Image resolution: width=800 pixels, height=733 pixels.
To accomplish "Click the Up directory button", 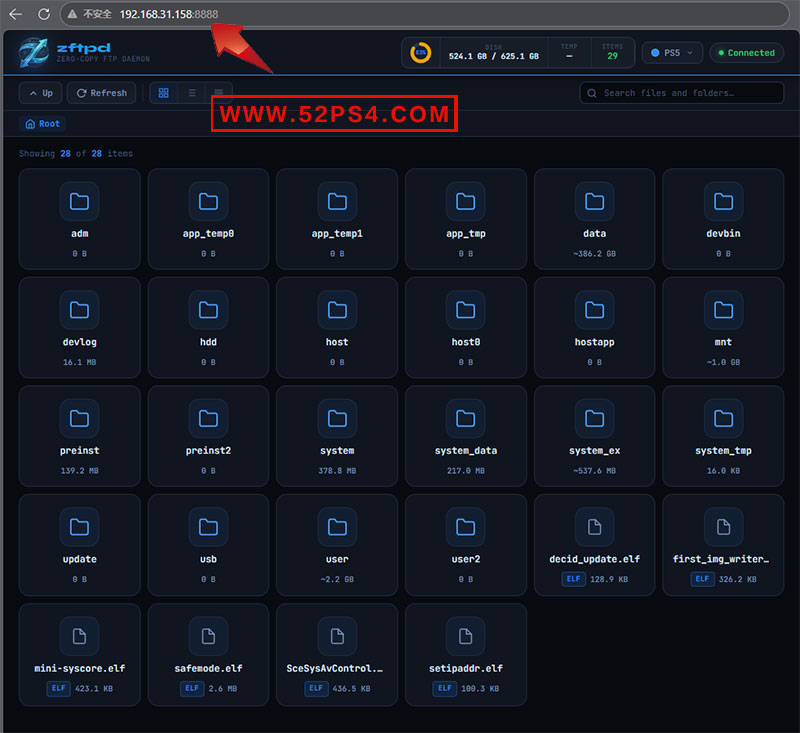I will pos(41,93).
